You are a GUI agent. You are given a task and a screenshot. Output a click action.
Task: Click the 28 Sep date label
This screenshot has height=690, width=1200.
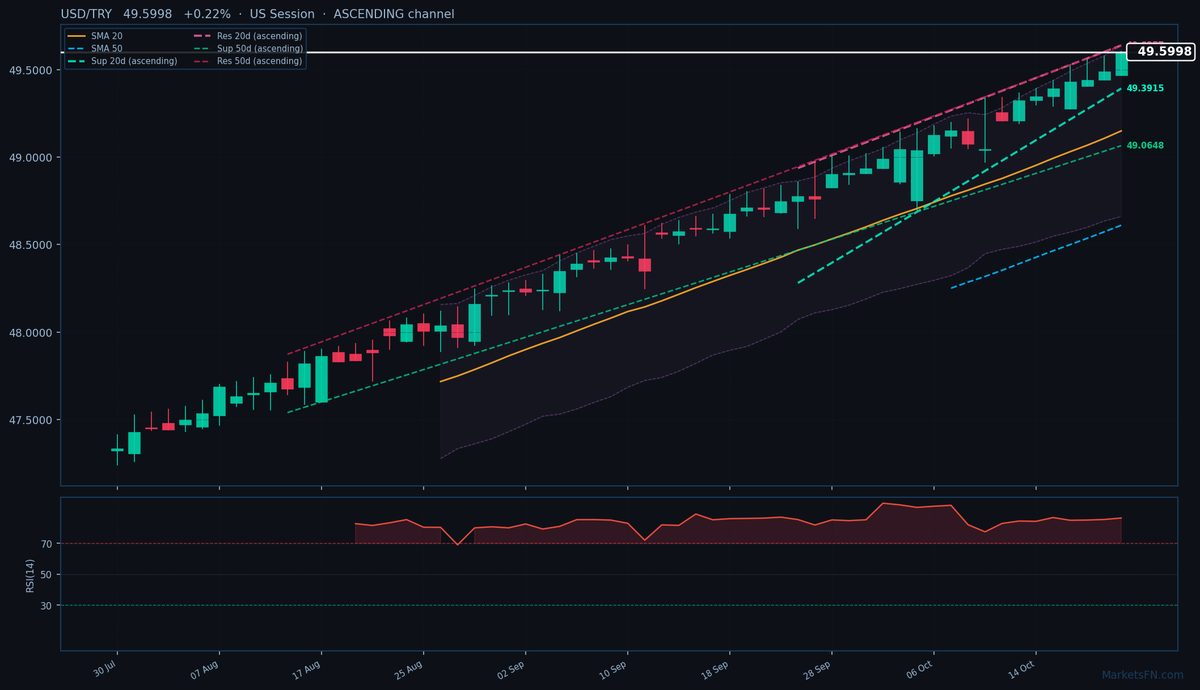[x=818, y=668]
